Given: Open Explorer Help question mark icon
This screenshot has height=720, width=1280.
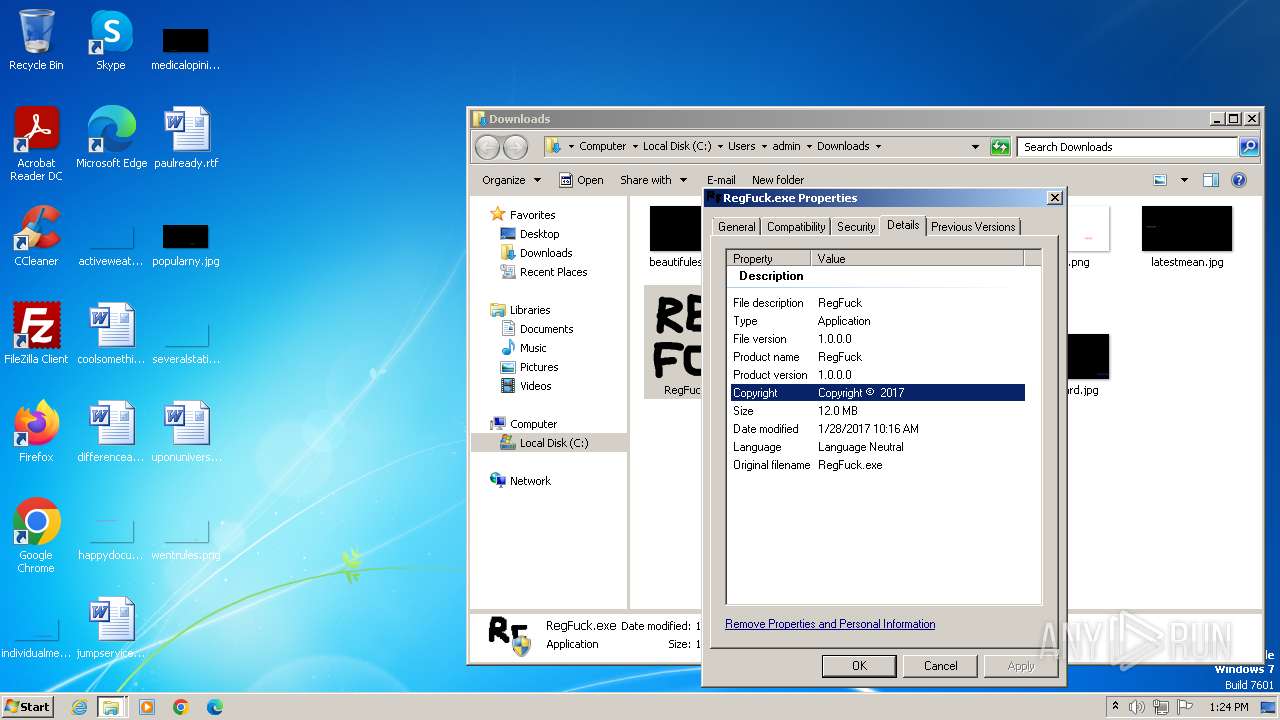Looking at the screenshot, I should click(x=1239, y=180).
